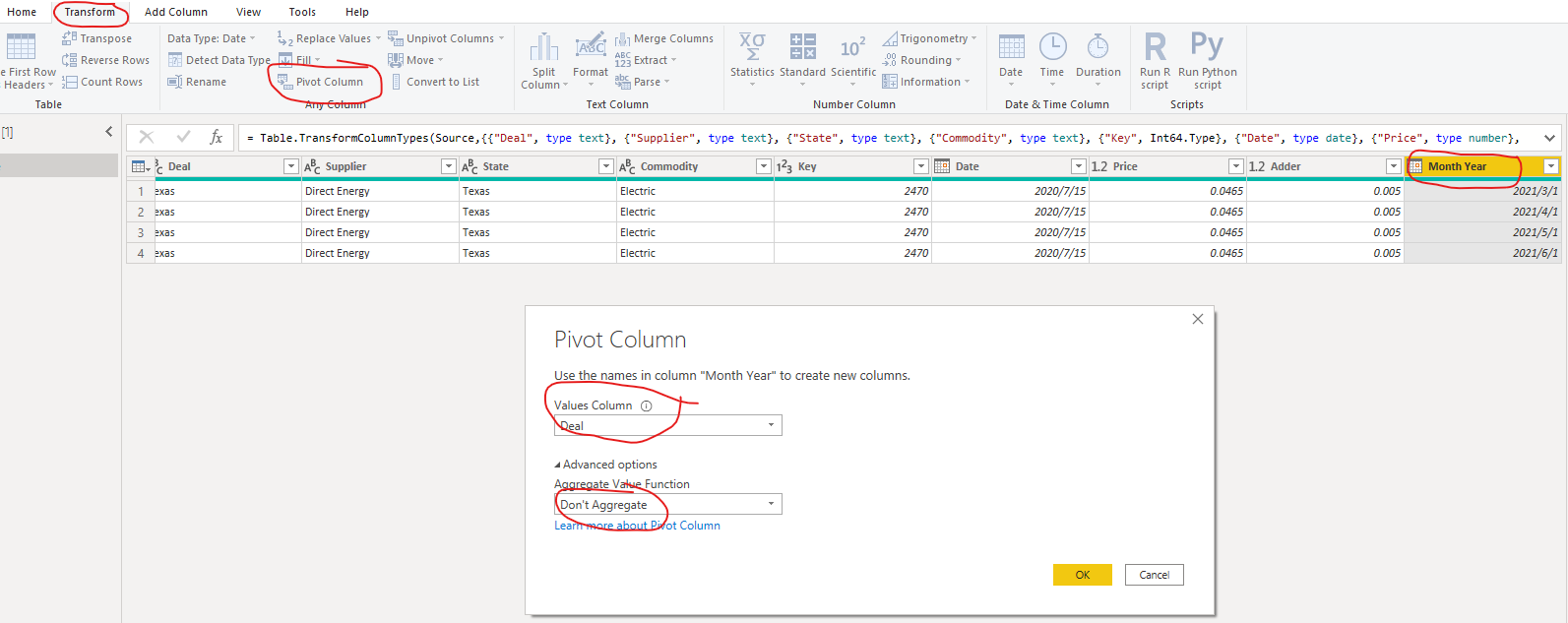The height and width of the screenshot is (623, 1568).
Task: Open Move dropdown
Action: pos(415,60)
